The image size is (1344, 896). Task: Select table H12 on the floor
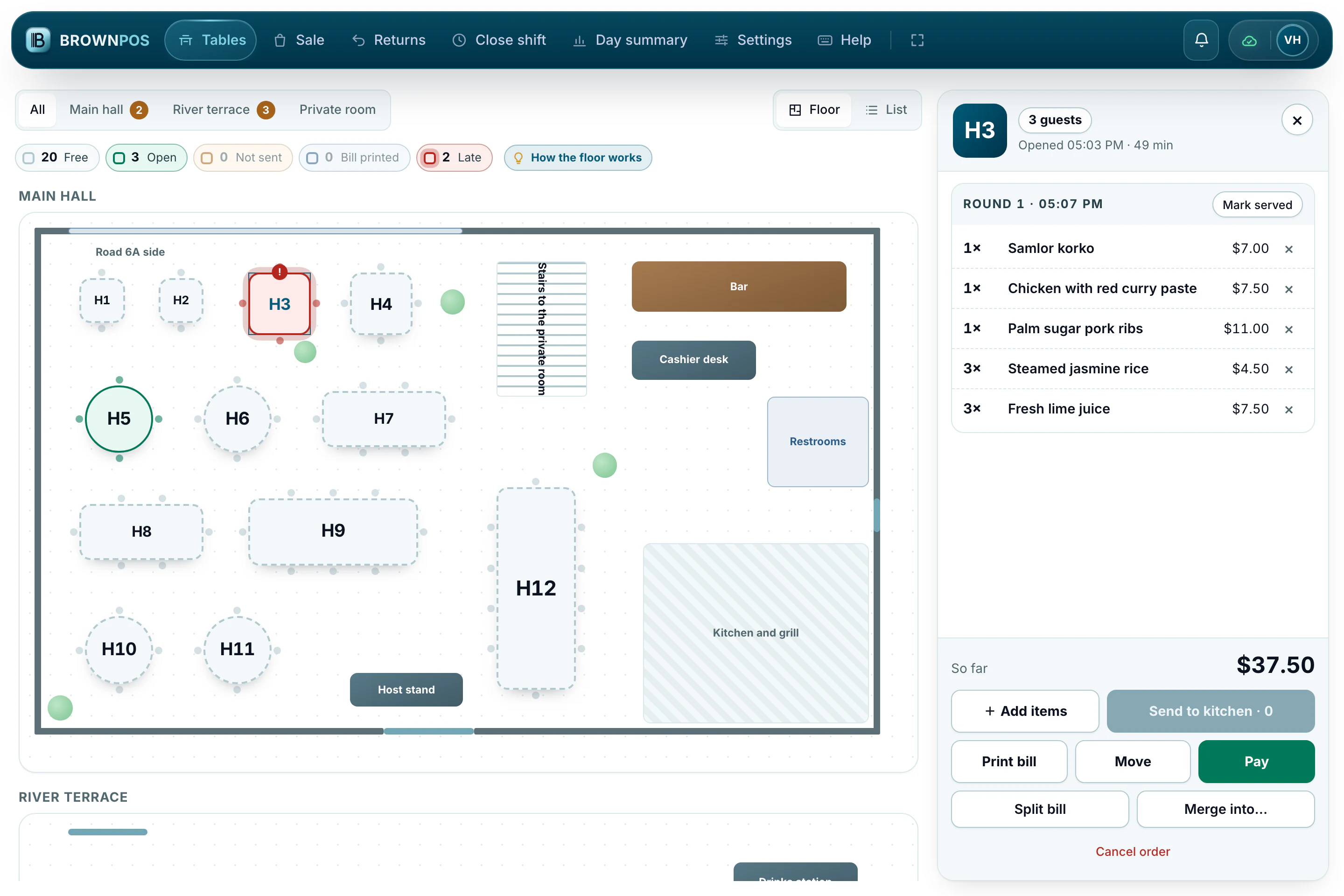[x=535, y=588]
